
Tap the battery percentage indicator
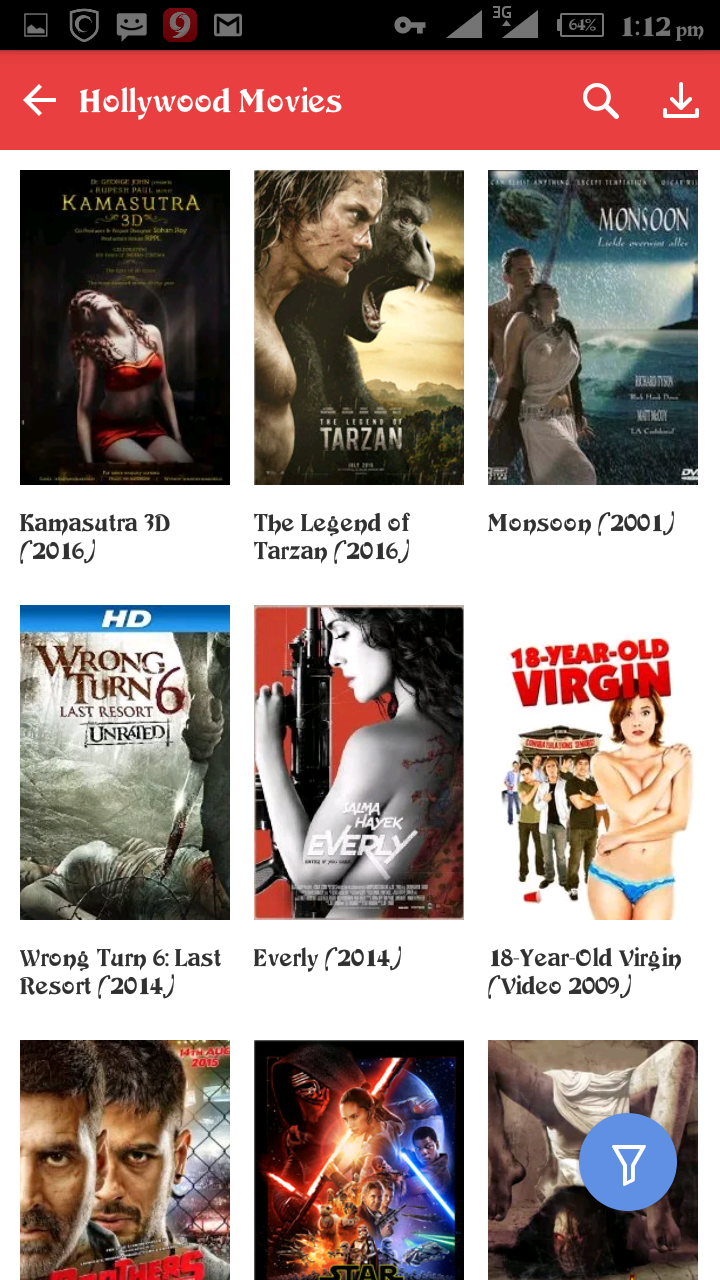580,25
